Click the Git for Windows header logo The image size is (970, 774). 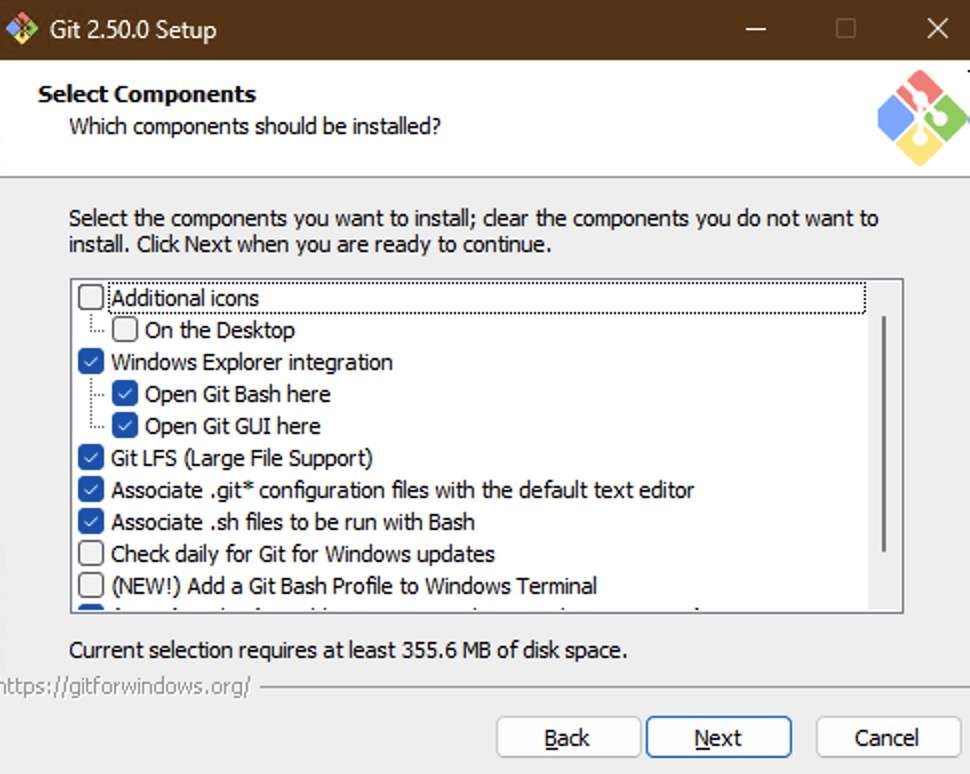pos(922,118)
